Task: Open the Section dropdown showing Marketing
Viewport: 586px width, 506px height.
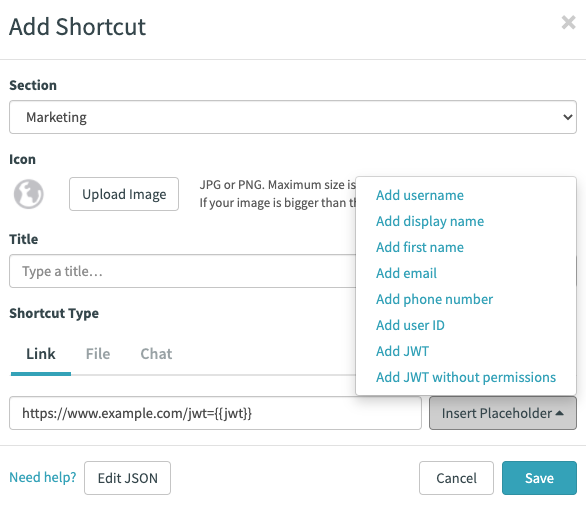Action: point(293,117)
